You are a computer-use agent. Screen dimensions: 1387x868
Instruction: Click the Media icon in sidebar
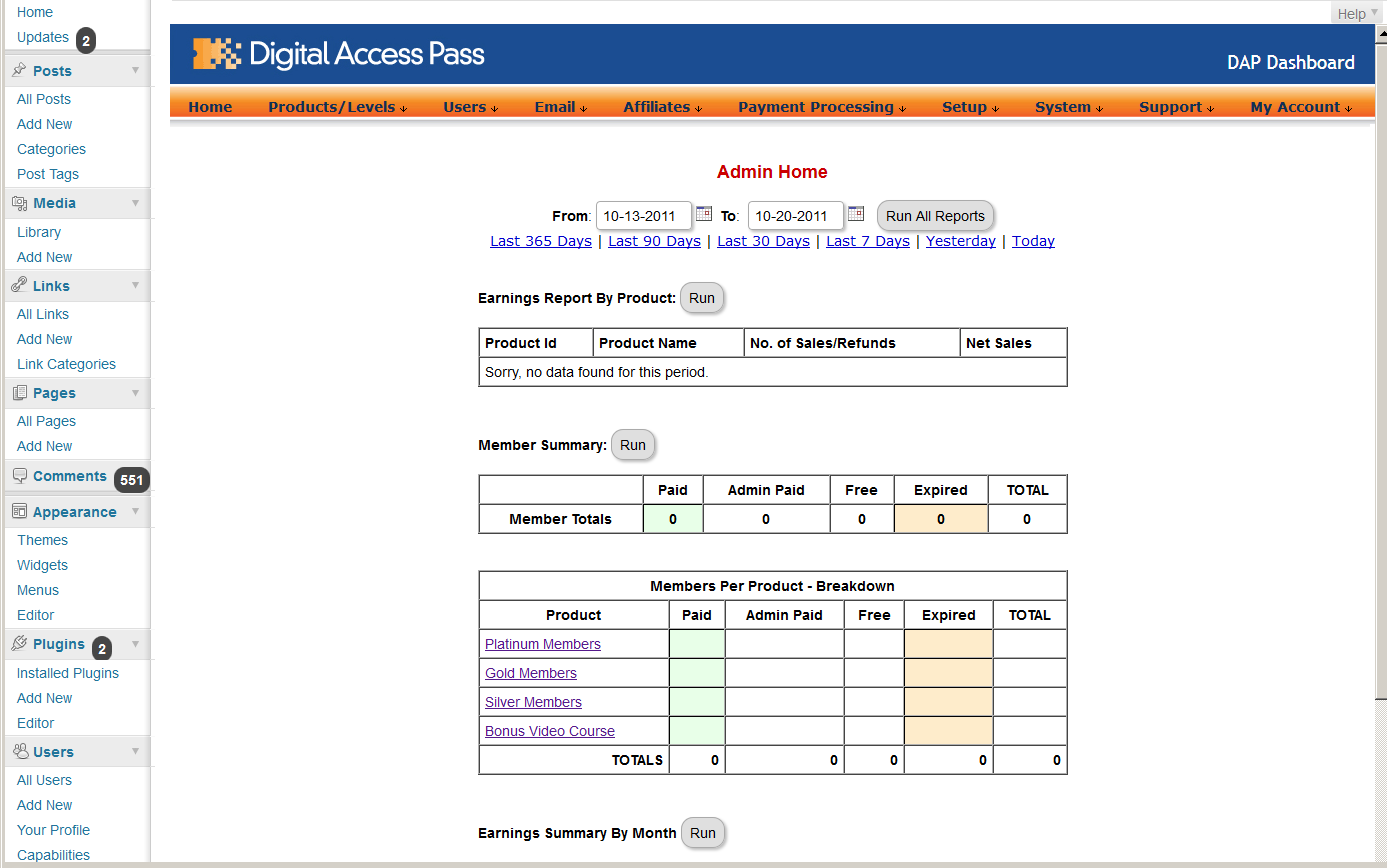[x=19, y=203]
